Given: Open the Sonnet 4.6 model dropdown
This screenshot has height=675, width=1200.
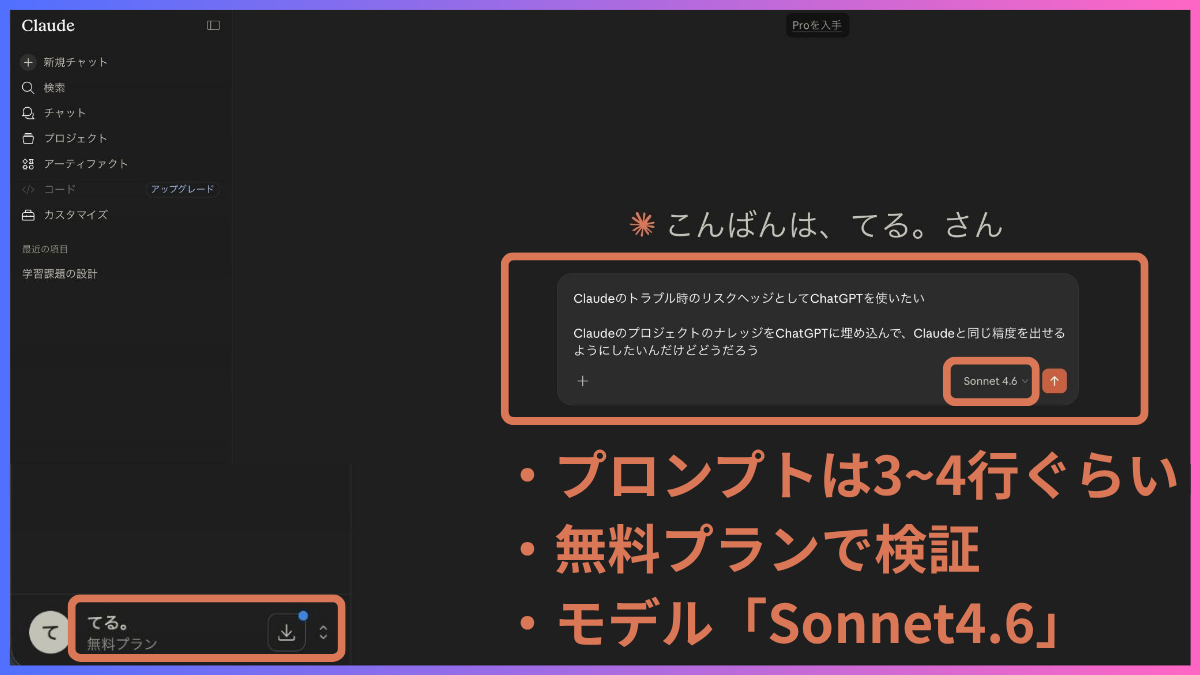Looking at the screenshot, I should 995,381.
